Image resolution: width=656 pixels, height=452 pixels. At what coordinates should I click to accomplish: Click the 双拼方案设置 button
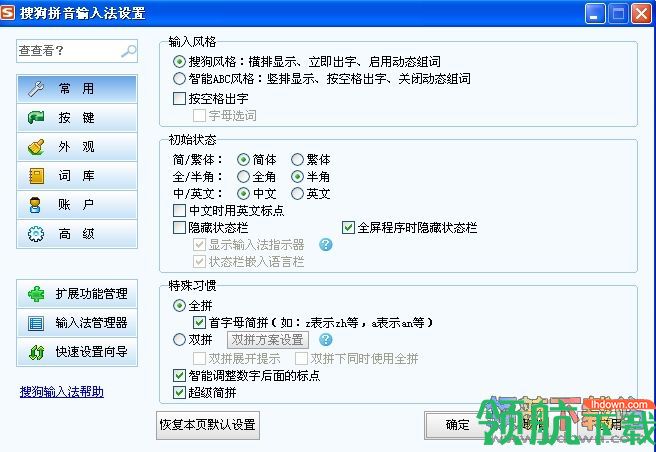click(268, 340)
